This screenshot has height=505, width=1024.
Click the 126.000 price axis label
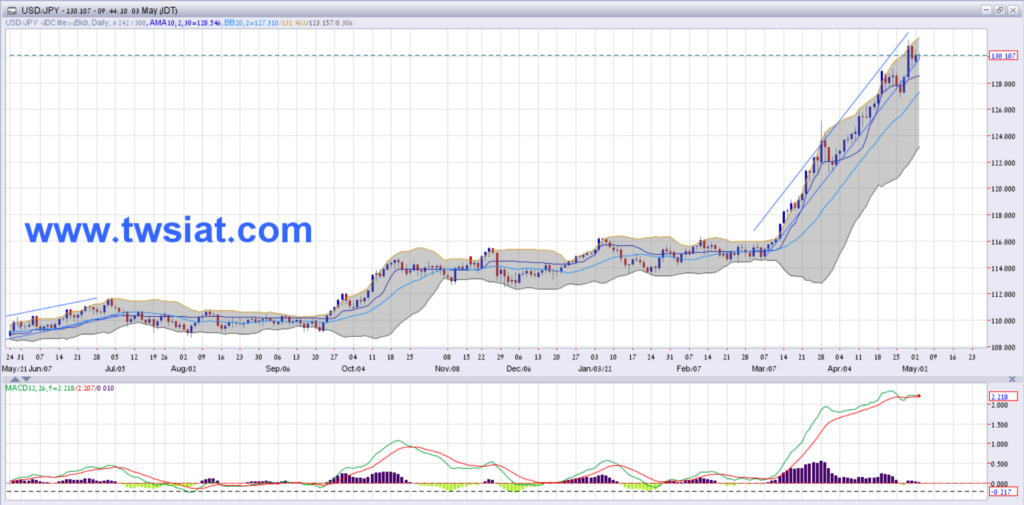pos(1004,110)
